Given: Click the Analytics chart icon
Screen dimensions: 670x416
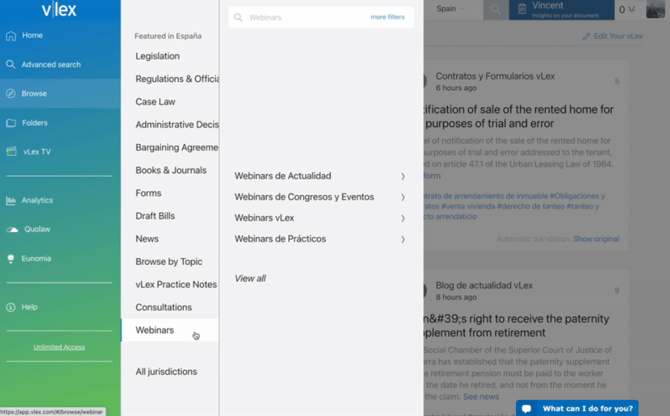Looking at the screenshot, I should pos(11,200).
